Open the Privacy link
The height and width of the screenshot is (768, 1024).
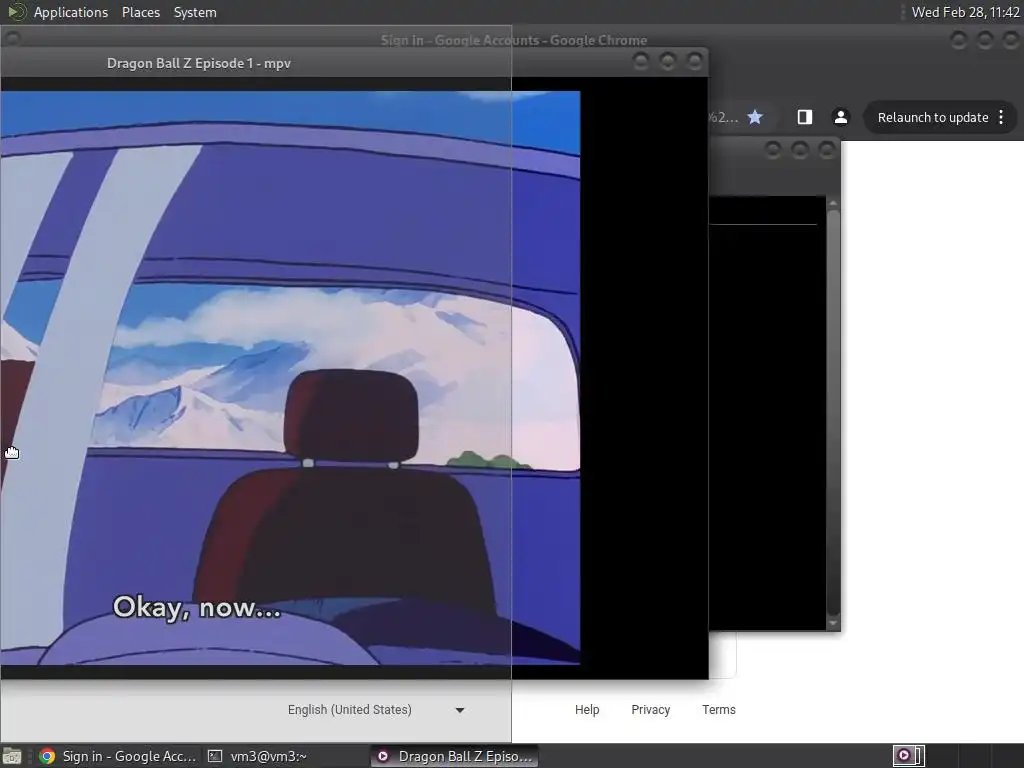pos(650,710)
